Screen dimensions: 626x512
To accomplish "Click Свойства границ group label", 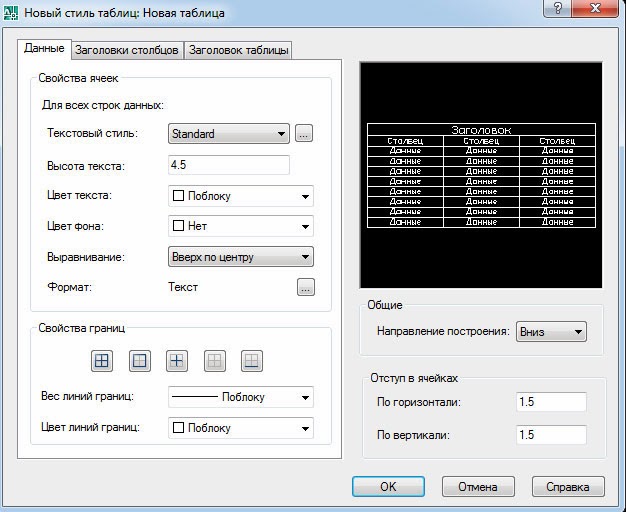I will [x=81, y=328].
